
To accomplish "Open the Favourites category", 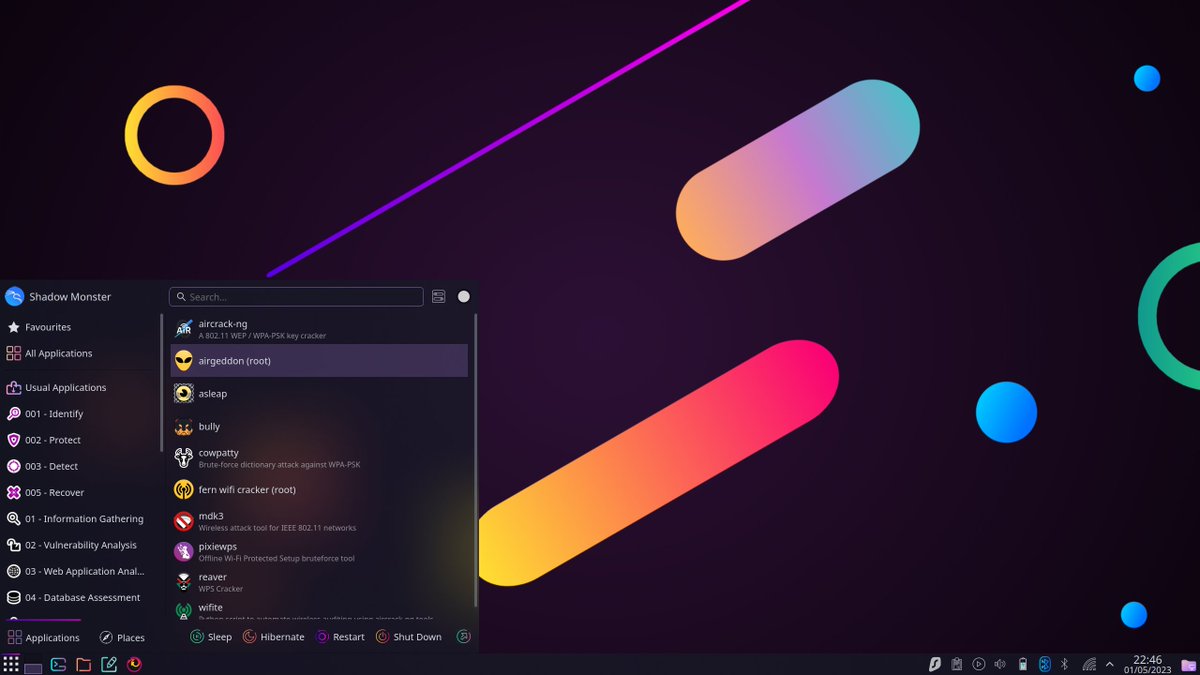I will coord(79,327).
